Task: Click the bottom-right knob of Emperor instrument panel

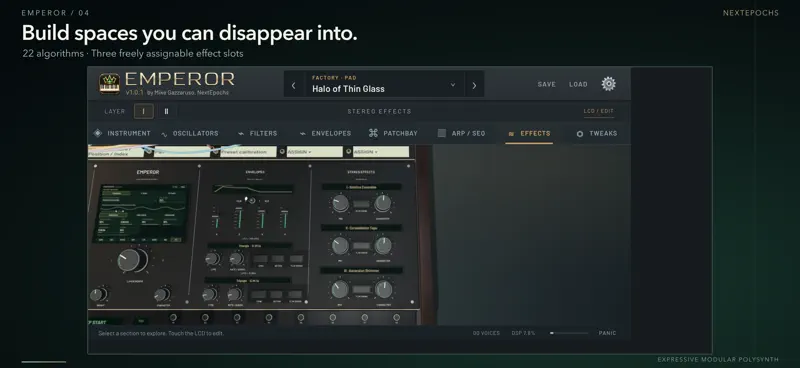Action: point(162,295)
